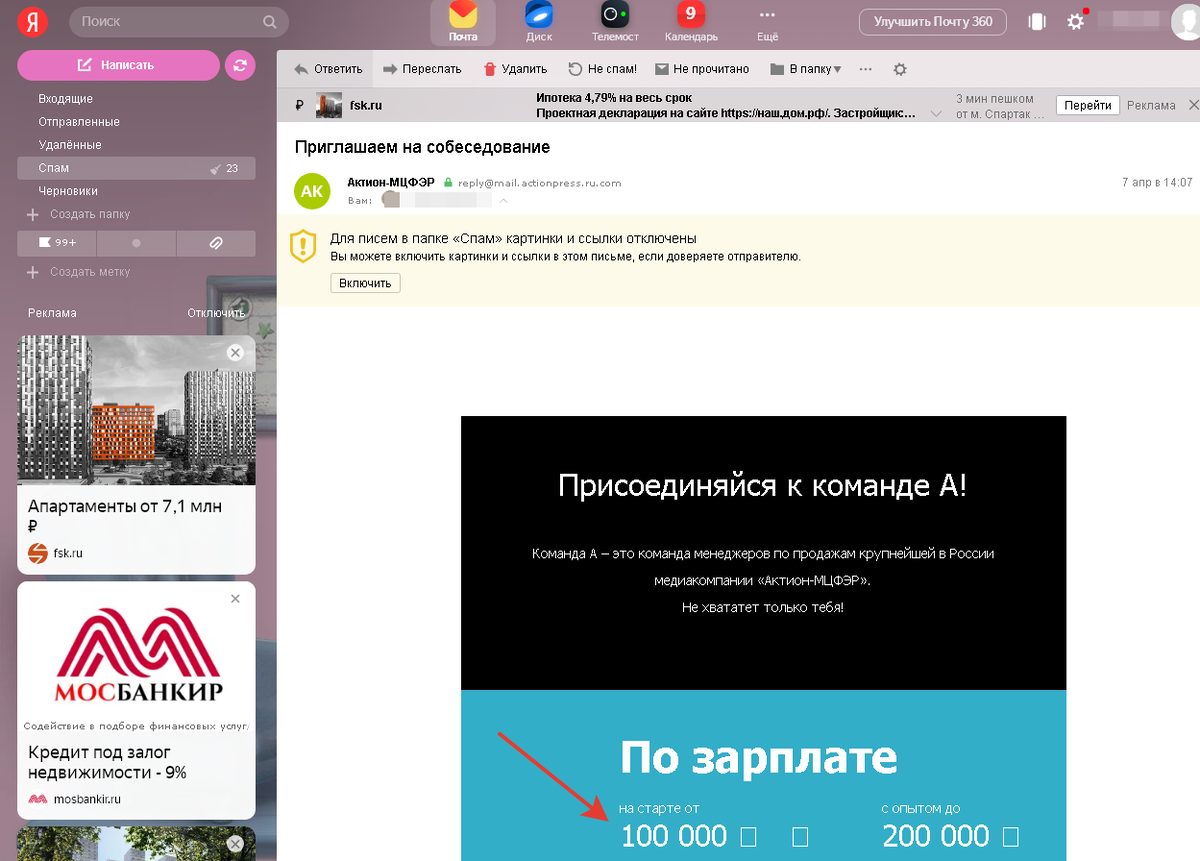Filter by important flag 99+
The height and width of the screenshot is (861, 1200).
pos(57,243)
